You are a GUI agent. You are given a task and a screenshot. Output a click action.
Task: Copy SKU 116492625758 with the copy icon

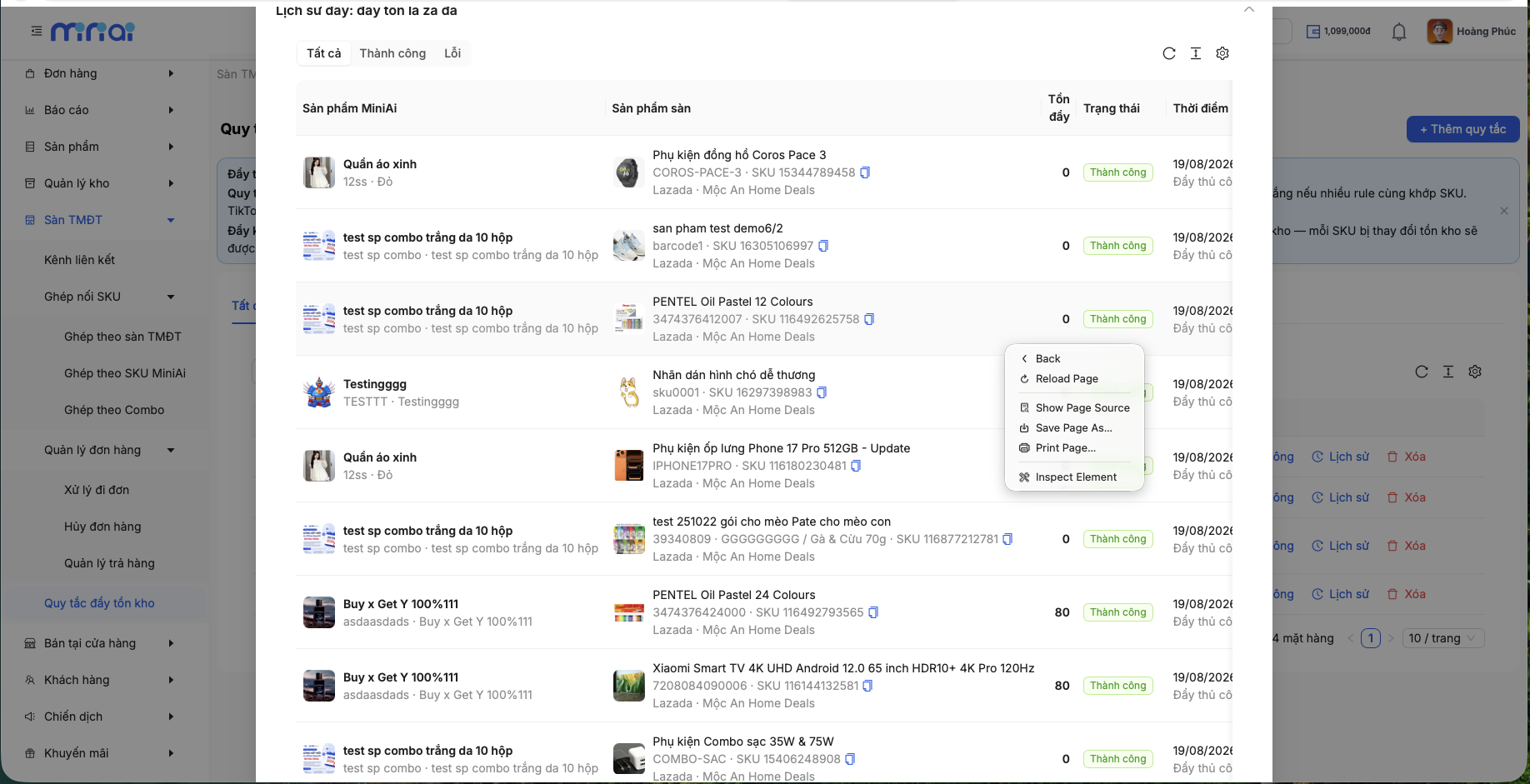[869, 319]
